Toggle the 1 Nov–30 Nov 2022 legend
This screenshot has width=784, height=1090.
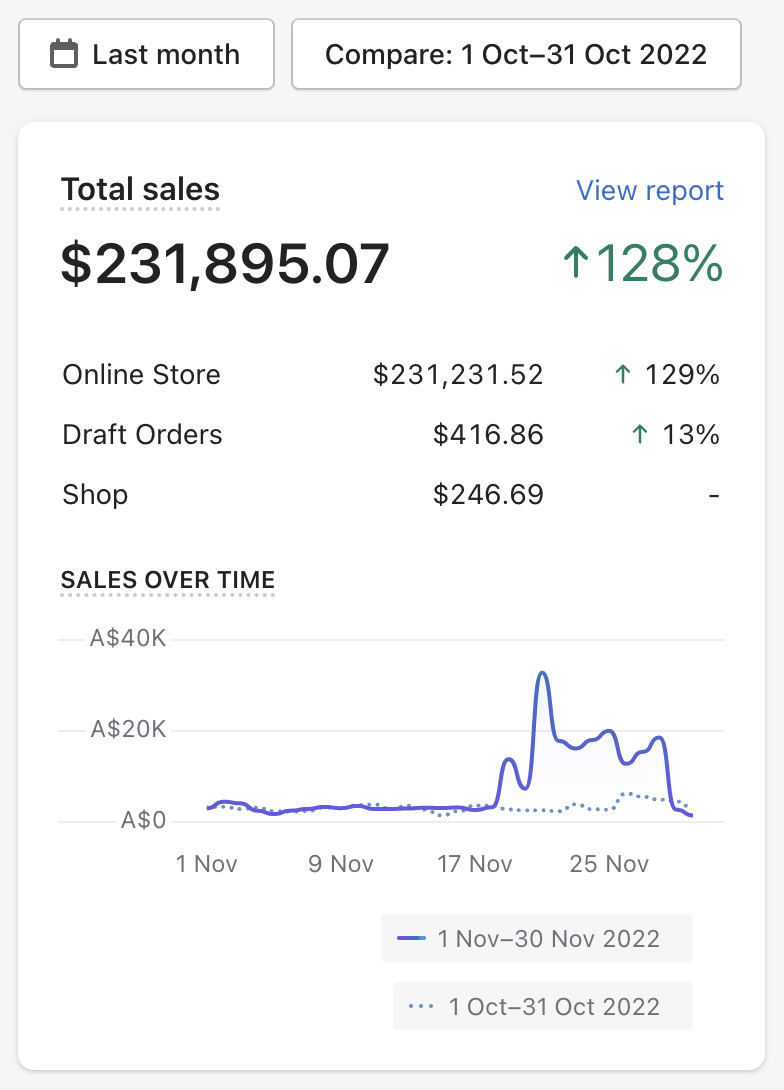(x=537, y=939)
